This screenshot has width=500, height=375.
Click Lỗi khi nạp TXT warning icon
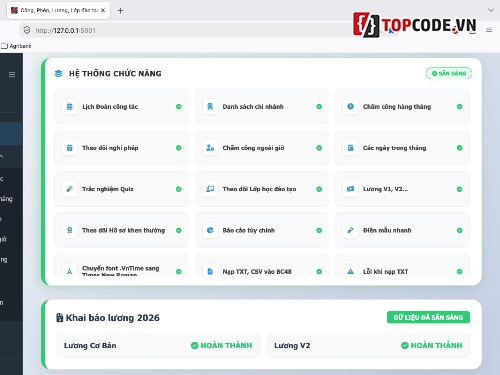(x=350, y=271)
